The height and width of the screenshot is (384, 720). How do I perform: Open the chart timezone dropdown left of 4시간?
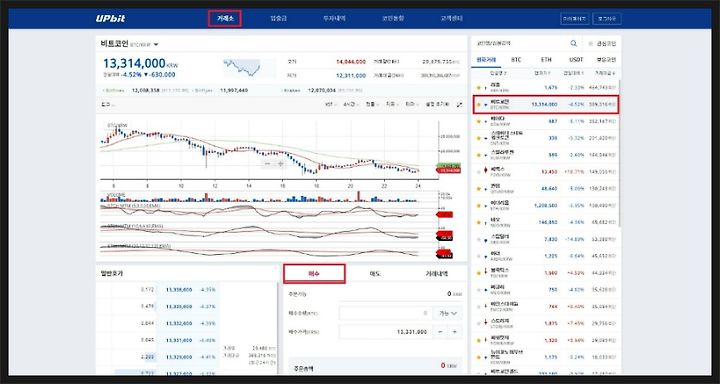pos(331,105)
